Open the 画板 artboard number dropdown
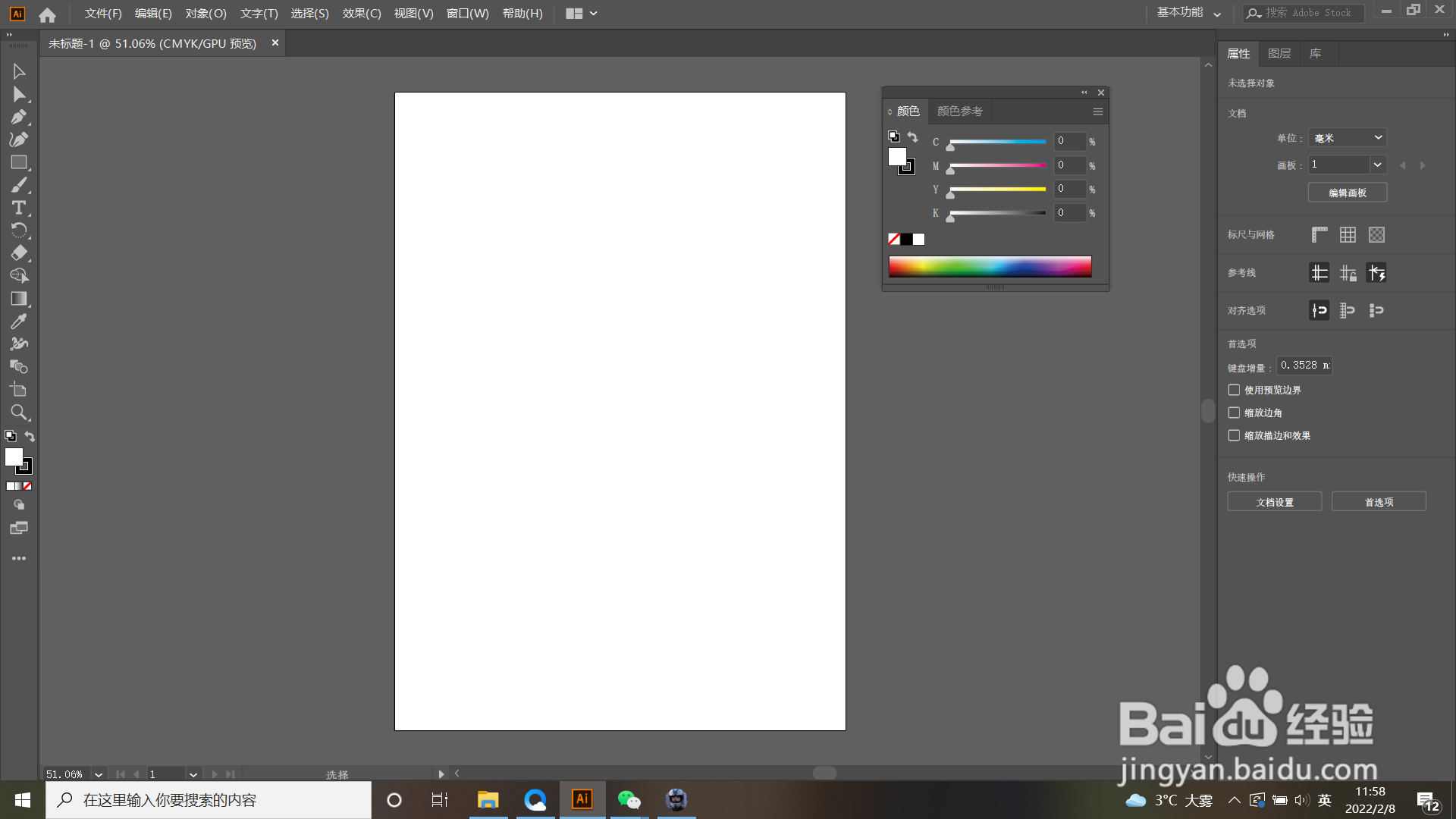 click(1377, 165)
